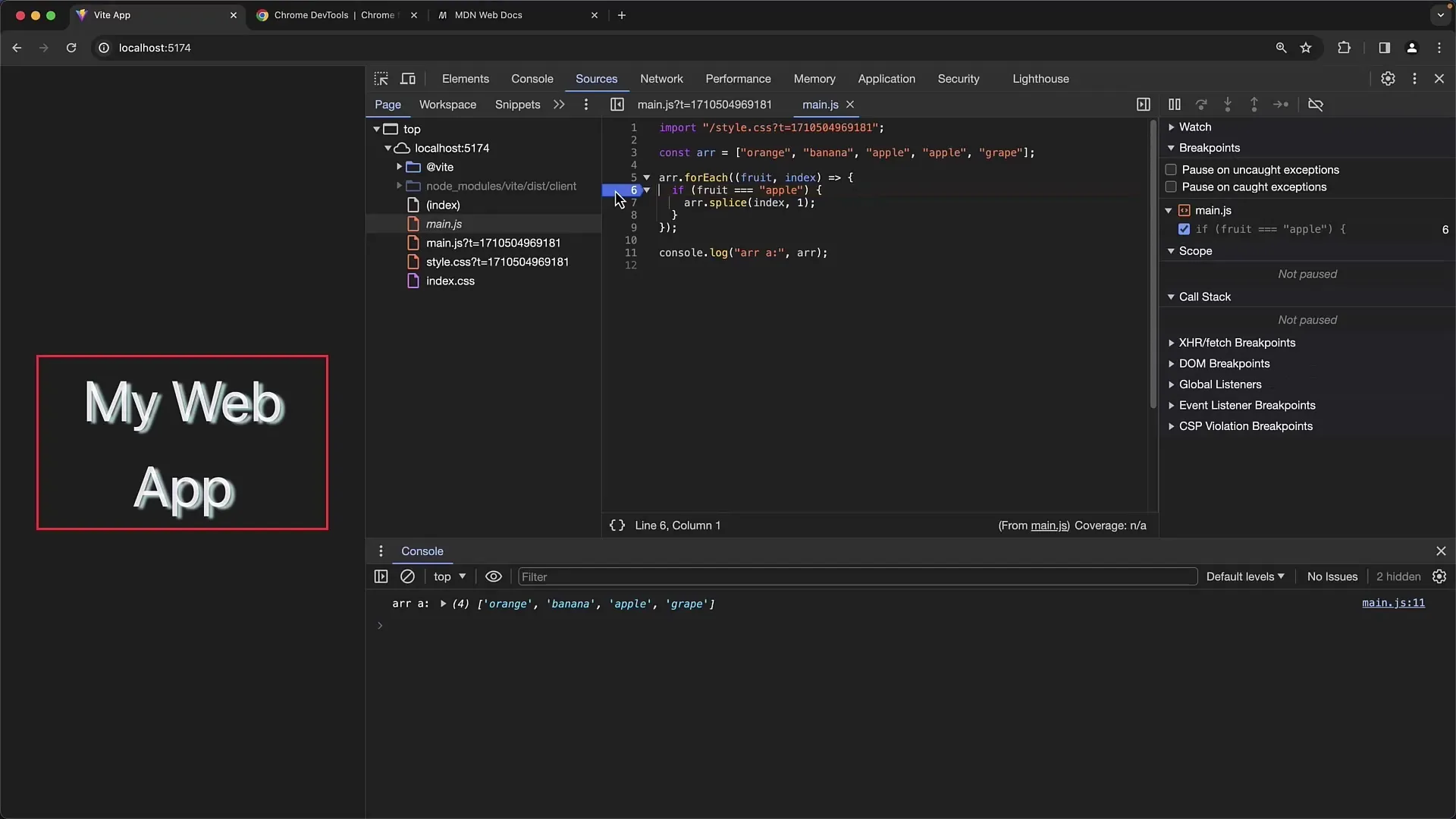Click the No Issues button
The height and width of the screenshot is (819, 1456).
[1332, 577]
